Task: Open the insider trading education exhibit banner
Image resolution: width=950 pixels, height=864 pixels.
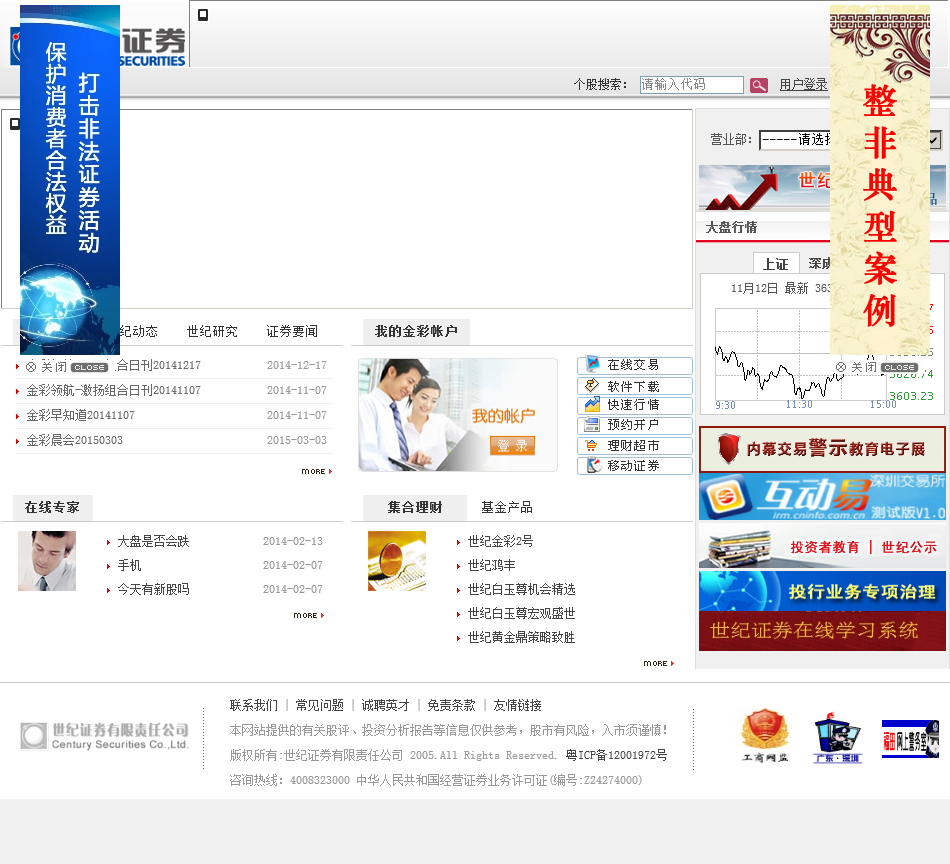Action: 822,449
